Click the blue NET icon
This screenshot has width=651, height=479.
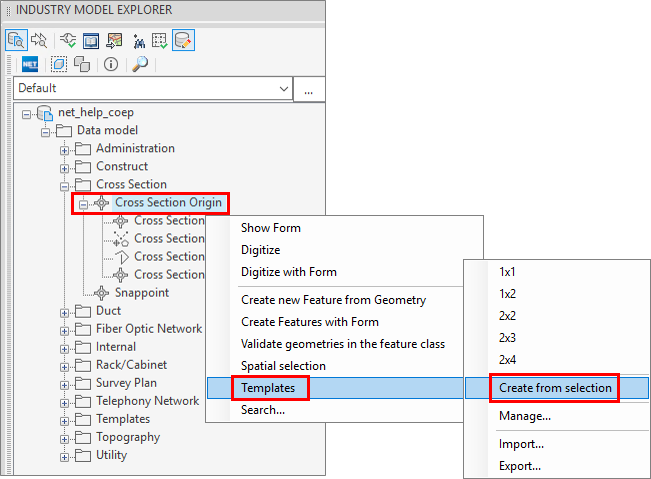tap(29, 64)
